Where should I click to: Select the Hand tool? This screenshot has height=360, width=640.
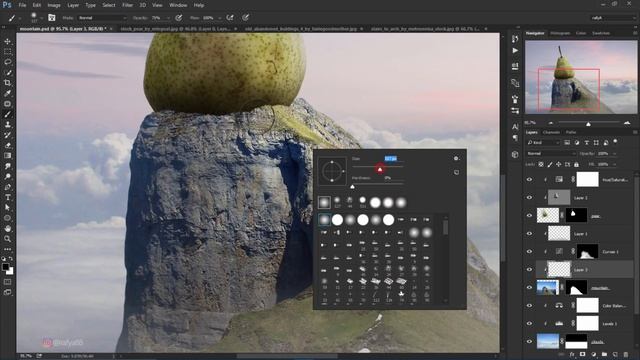click(x=7, y=229)
